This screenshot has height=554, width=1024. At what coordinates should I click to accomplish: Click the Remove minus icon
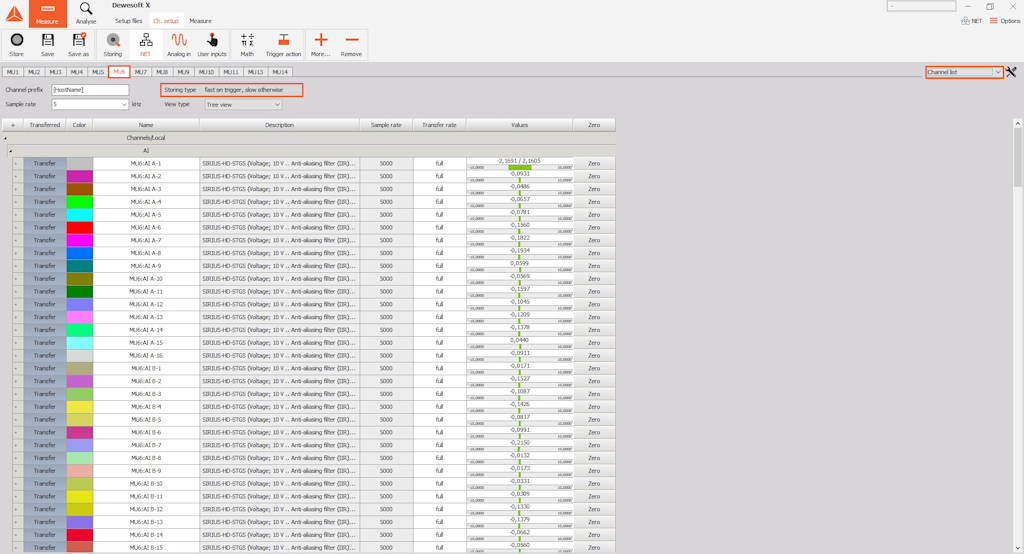[351, 45]
